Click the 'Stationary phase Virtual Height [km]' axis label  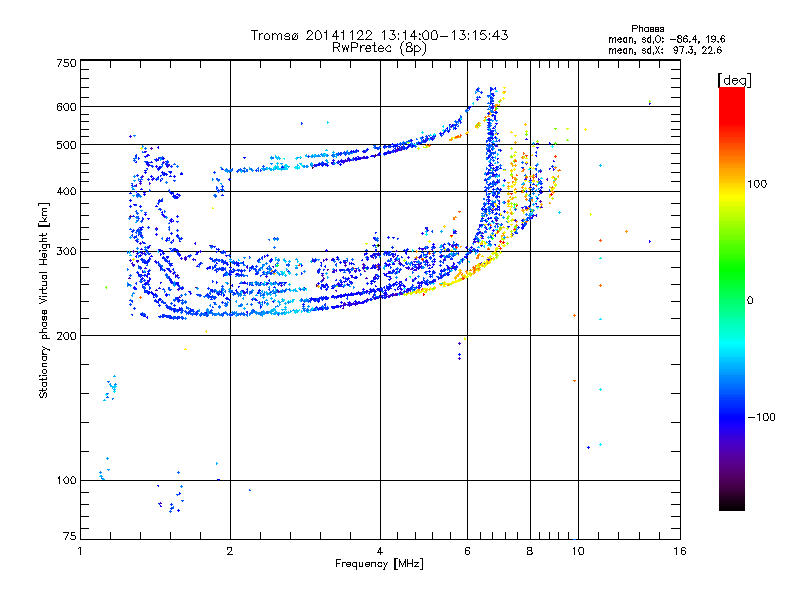click(x=43, y=301)
